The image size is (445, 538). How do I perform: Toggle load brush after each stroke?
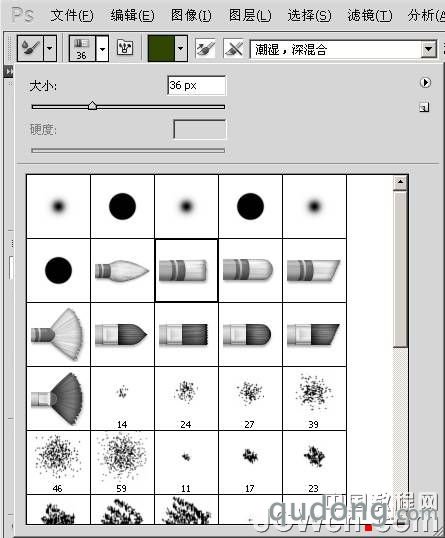pos(206,48)
